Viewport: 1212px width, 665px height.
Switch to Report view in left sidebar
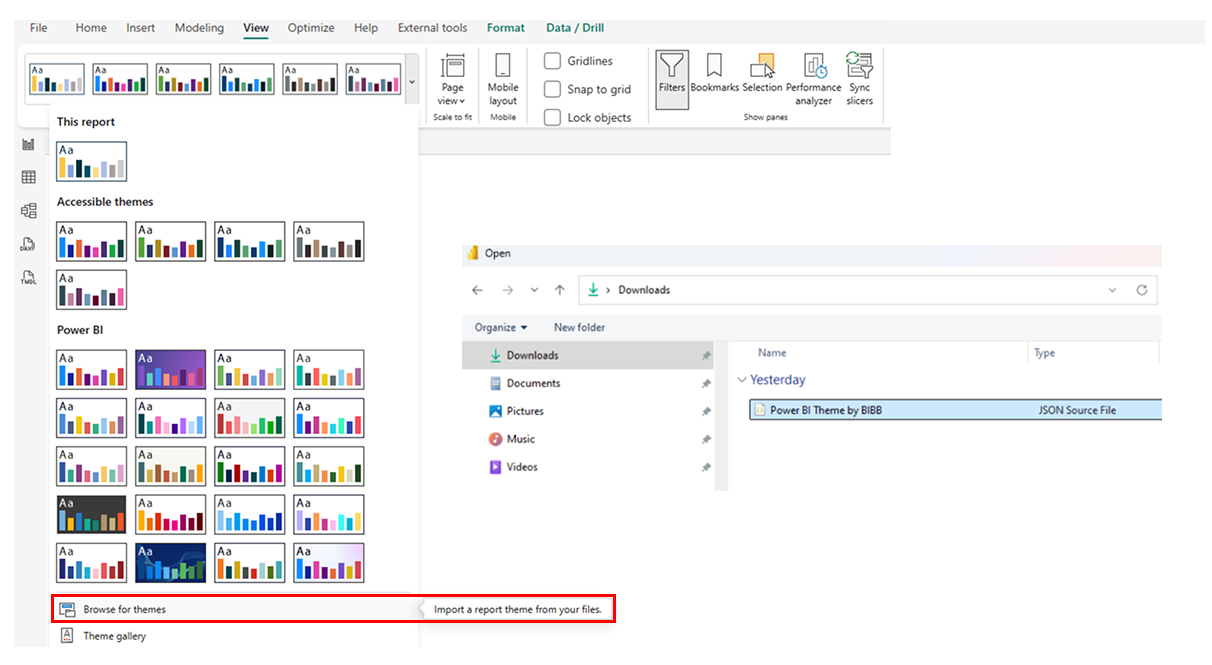(x=29, y=145)
